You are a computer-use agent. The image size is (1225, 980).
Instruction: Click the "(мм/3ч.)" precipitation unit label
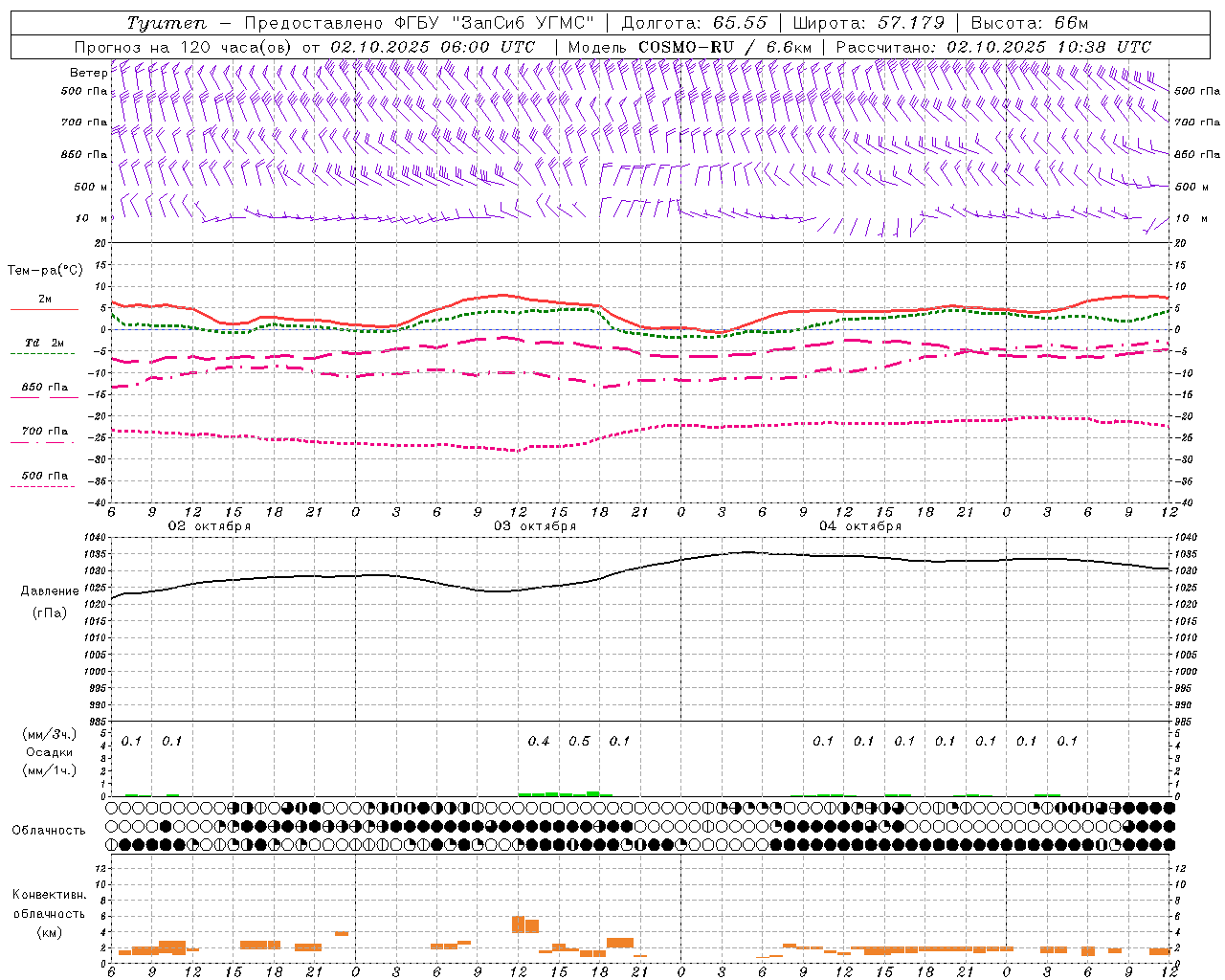(x=50, y=734)
